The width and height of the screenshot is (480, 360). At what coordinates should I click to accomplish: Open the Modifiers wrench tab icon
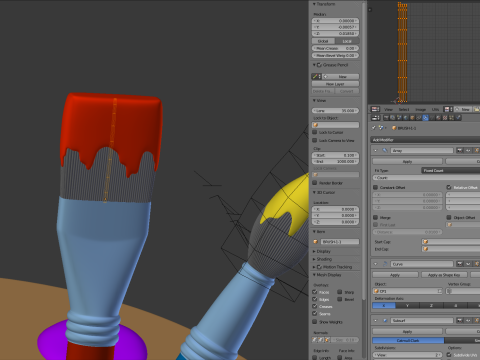pos(425,118)
